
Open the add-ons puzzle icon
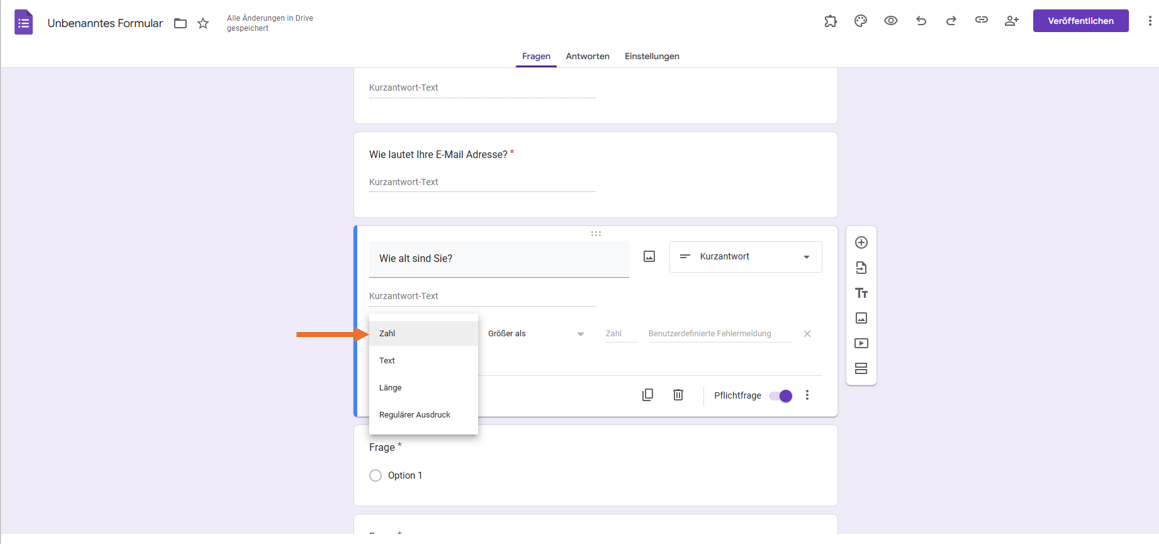pyautogui.click(x=830, y=21)
